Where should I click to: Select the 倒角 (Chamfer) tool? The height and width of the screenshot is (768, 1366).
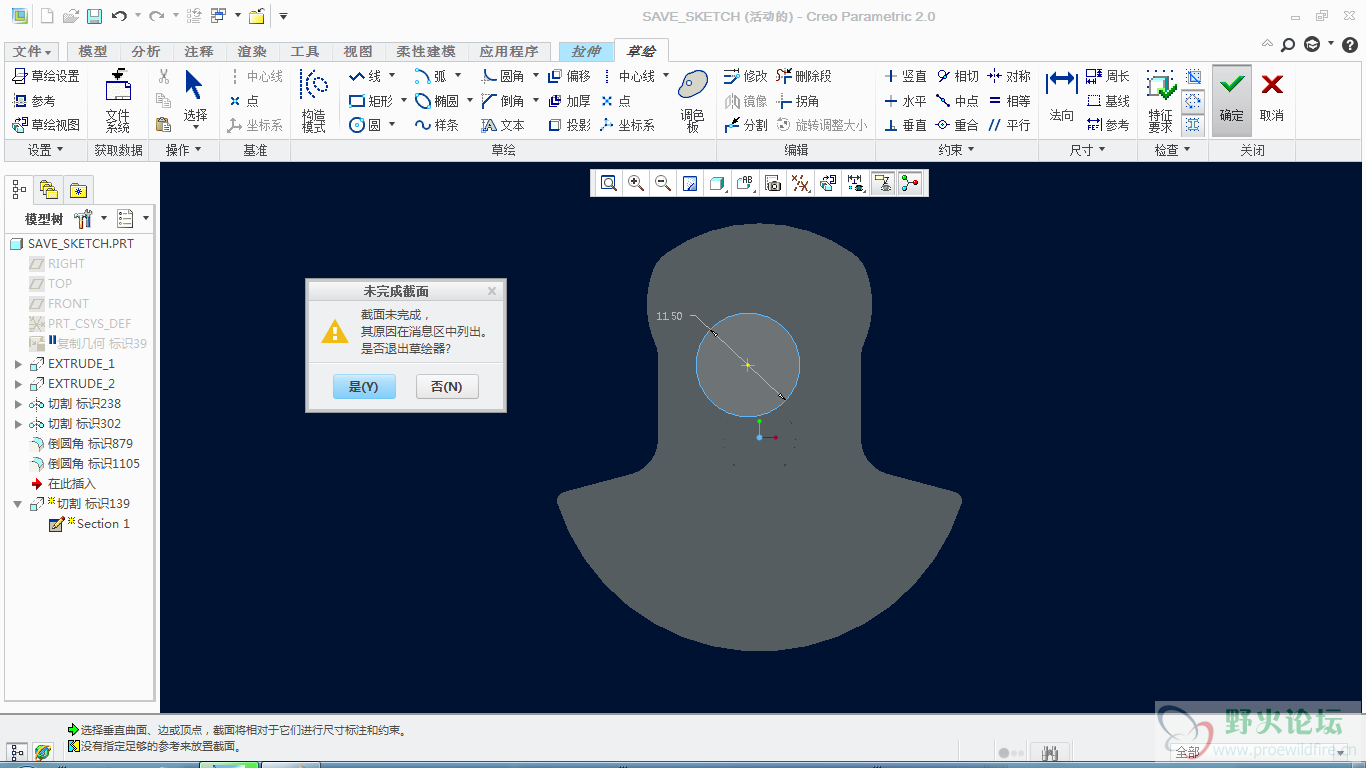(503, 101)
